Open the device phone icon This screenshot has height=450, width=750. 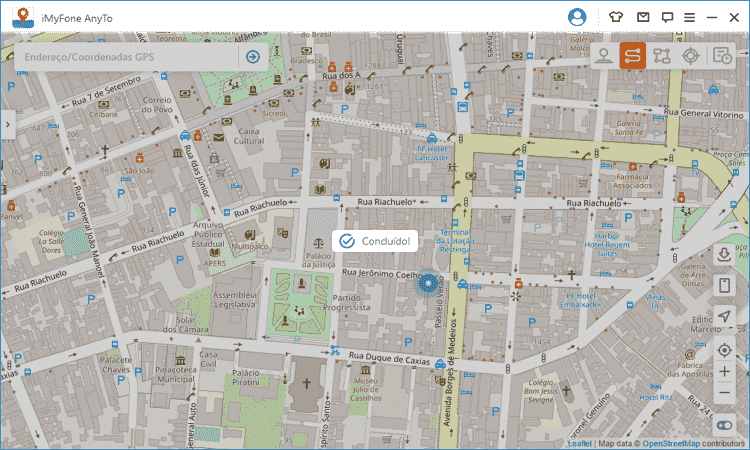724,285
